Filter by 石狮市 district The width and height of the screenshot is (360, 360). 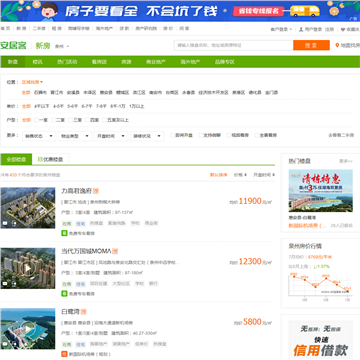click(40, 93)
